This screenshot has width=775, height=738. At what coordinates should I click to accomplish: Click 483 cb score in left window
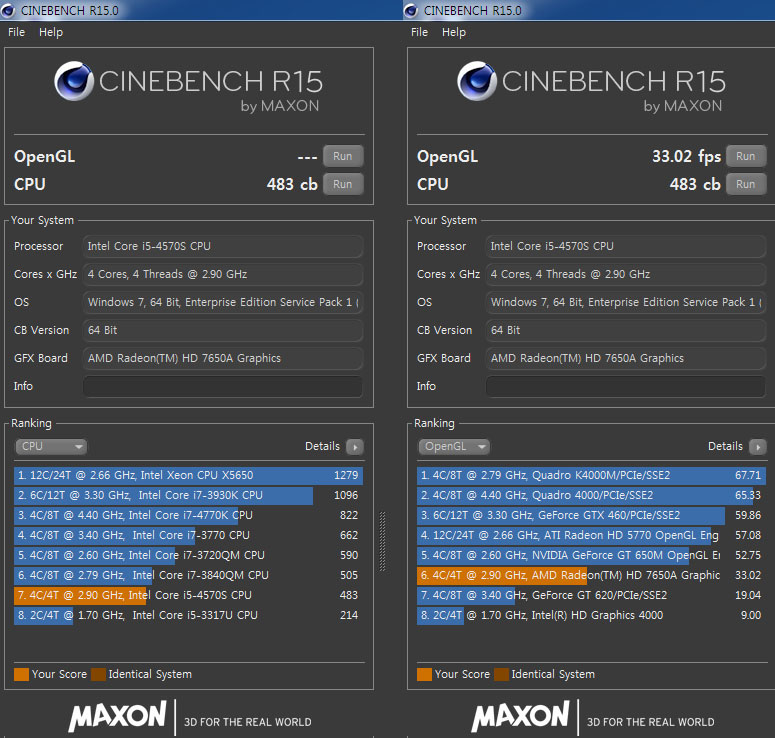[292, 184]
